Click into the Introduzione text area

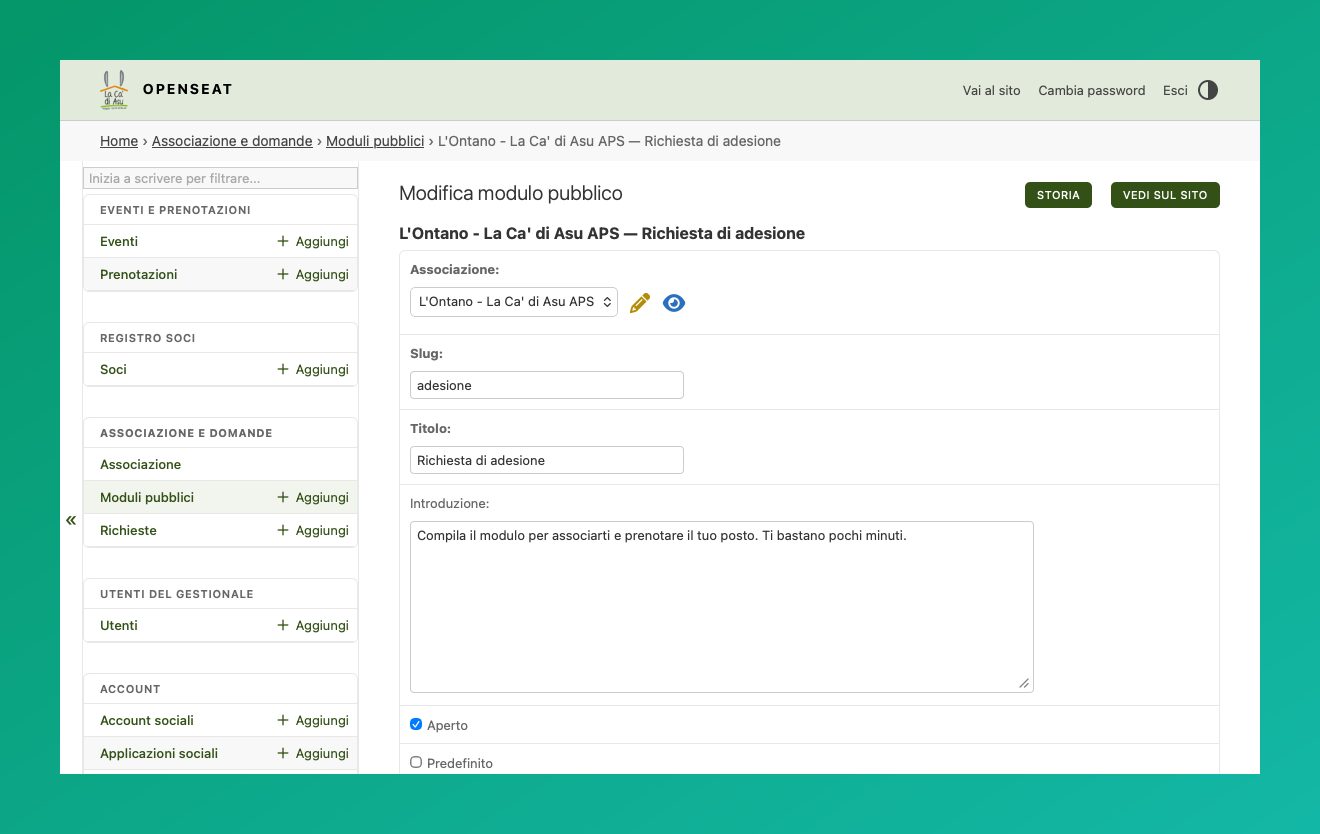(x=722, y=607)
